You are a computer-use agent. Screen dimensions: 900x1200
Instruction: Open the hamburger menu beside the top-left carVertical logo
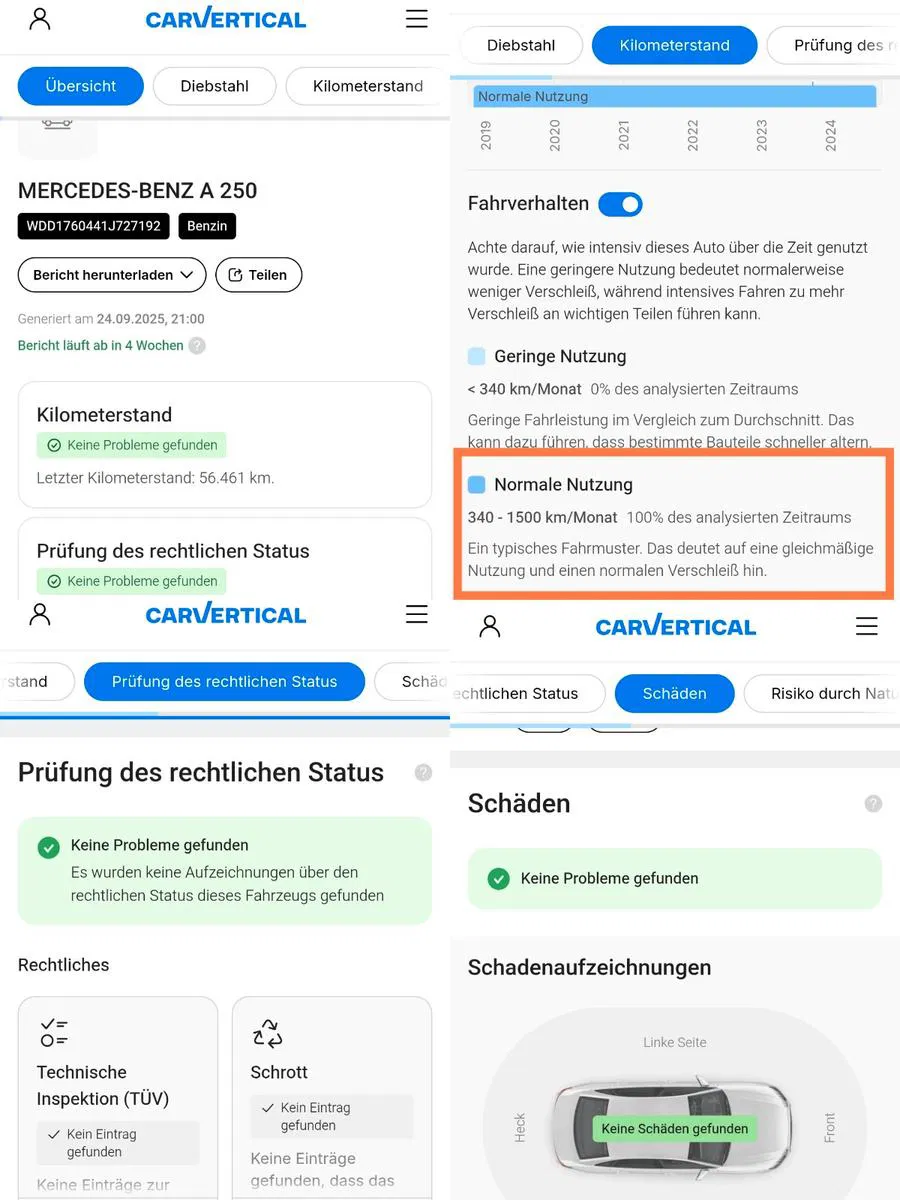pos(417,19)
